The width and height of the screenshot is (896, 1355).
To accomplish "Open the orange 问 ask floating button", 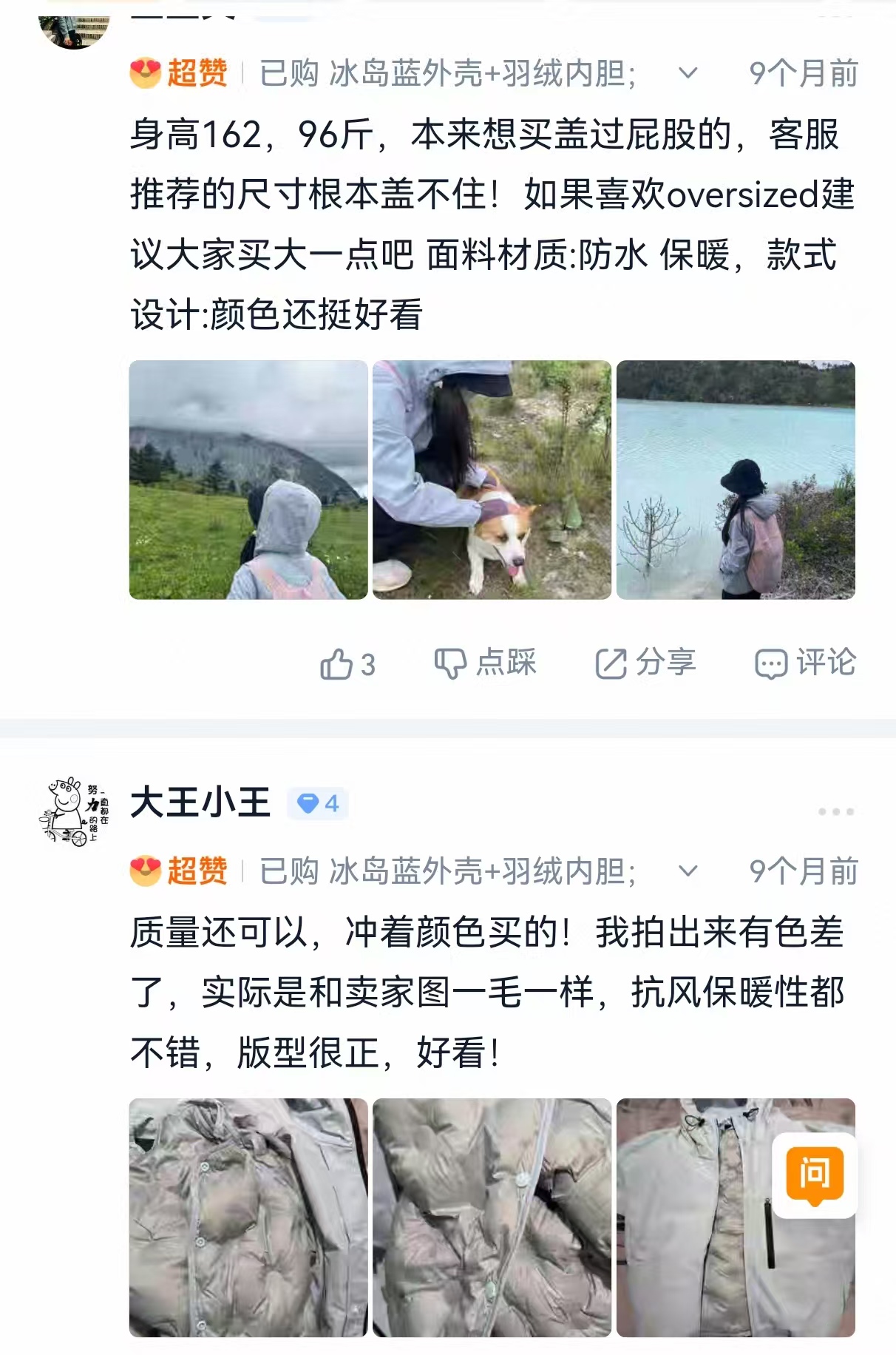I will click(815, 1175).
